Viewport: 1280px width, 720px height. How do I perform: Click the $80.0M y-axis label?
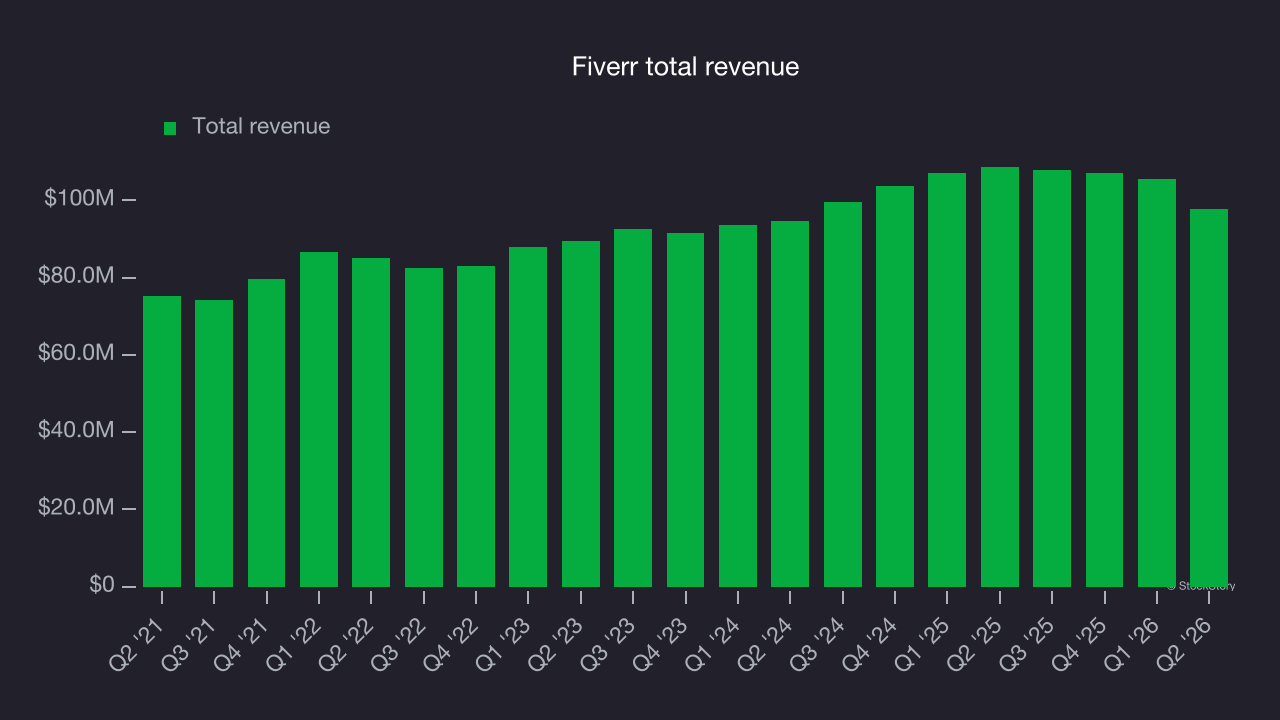(x=75, y=276)
